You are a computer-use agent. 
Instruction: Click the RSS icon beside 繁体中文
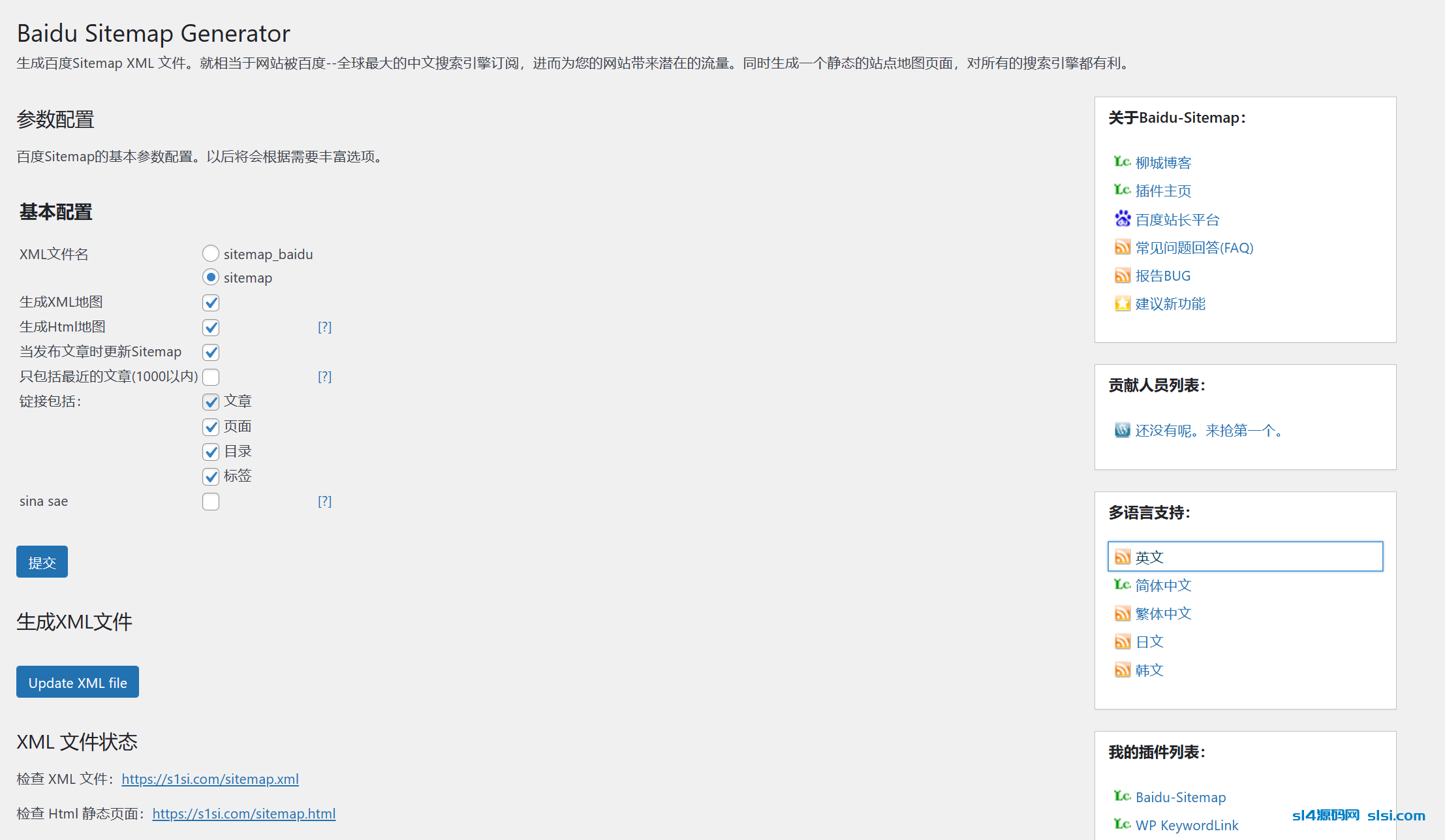pos(1122,614)
